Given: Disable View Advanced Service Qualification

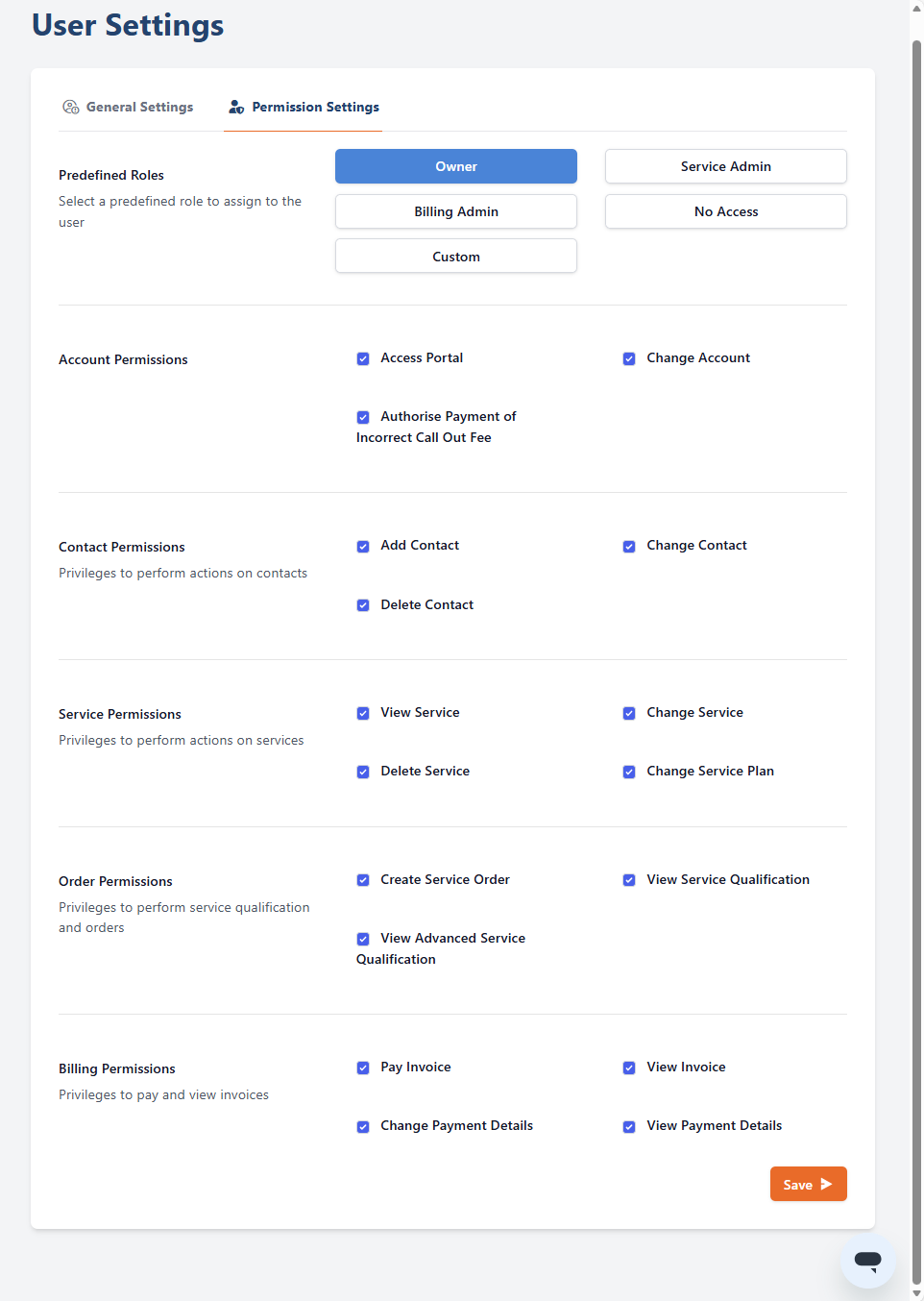Looking at the screenshot, I should pos(363,939).
